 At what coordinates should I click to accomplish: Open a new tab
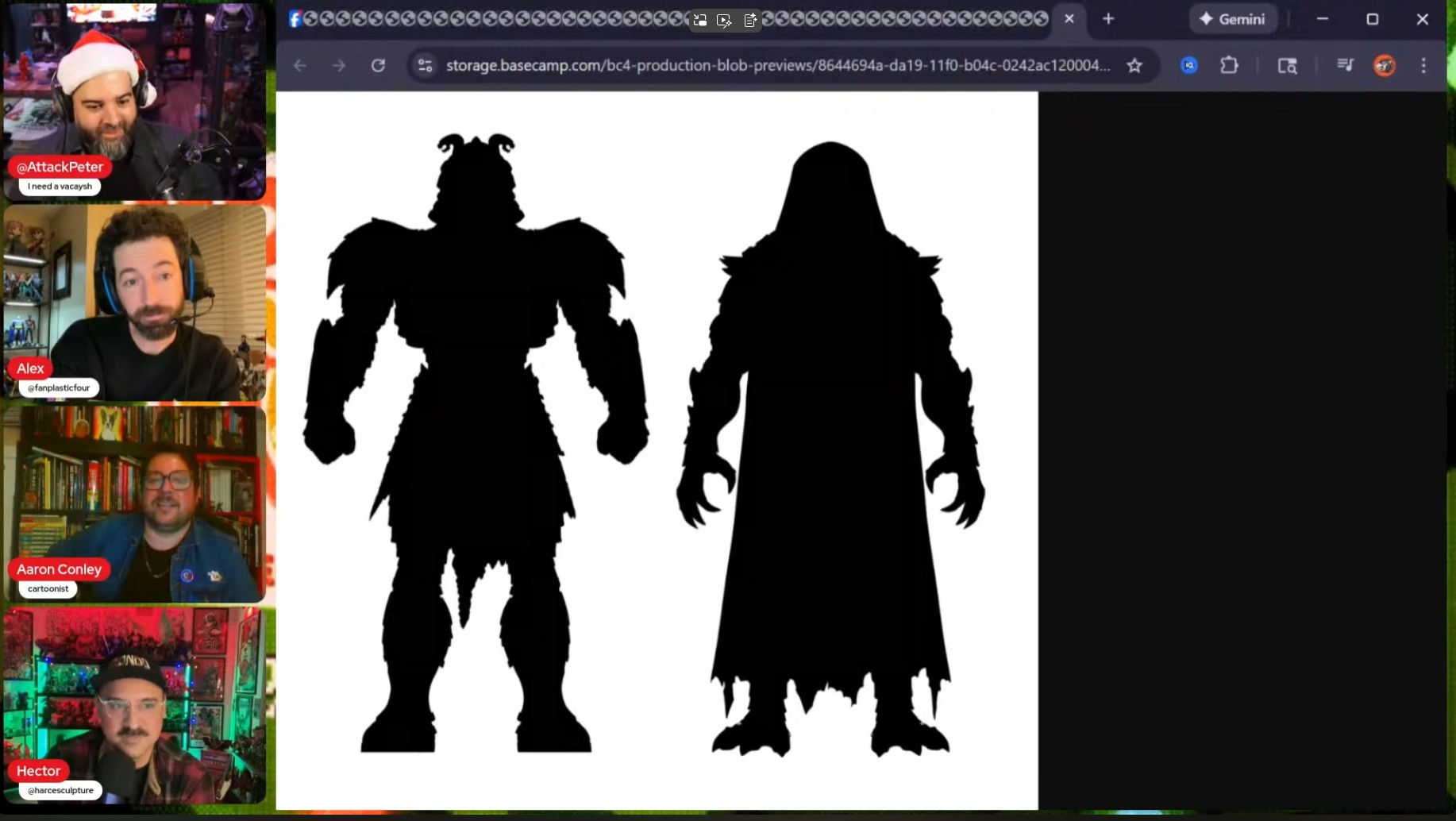click(1108, 19)
